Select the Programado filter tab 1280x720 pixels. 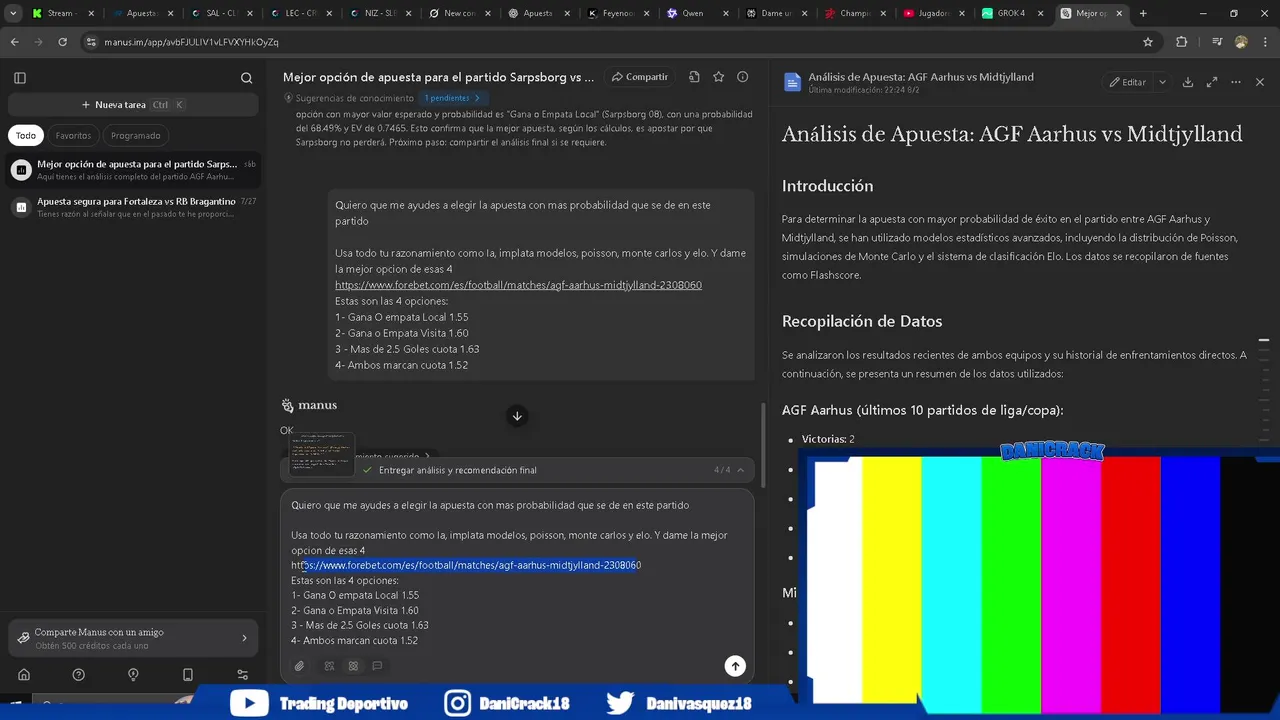[x=136, y=135]
